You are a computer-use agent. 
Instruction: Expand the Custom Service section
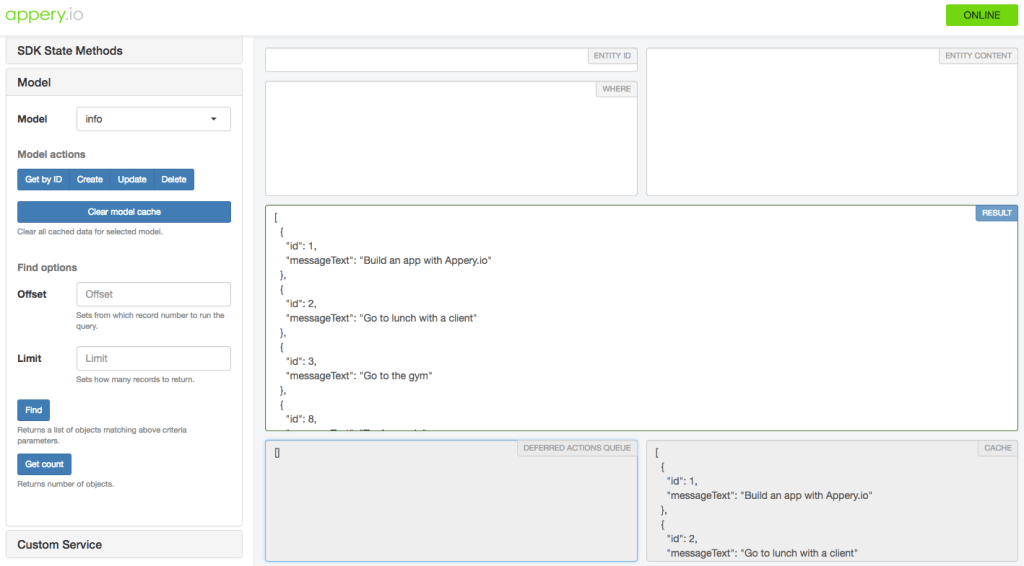point(124,544)
